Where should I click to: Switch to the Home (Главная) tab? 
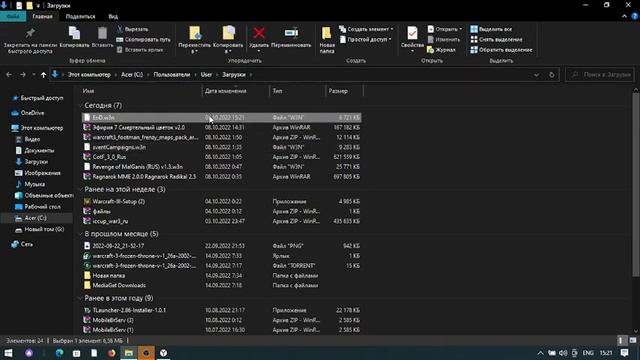42,16
